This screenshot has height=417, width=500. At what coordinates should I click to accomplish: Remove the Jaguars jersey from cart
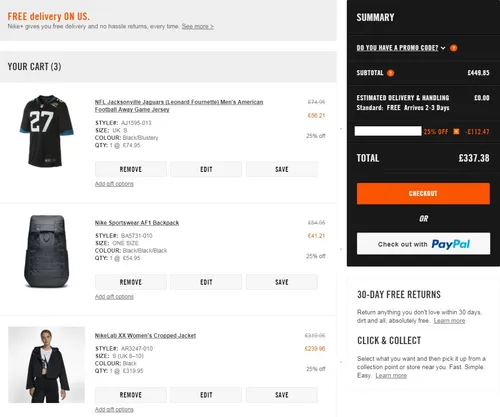point(131,169)
